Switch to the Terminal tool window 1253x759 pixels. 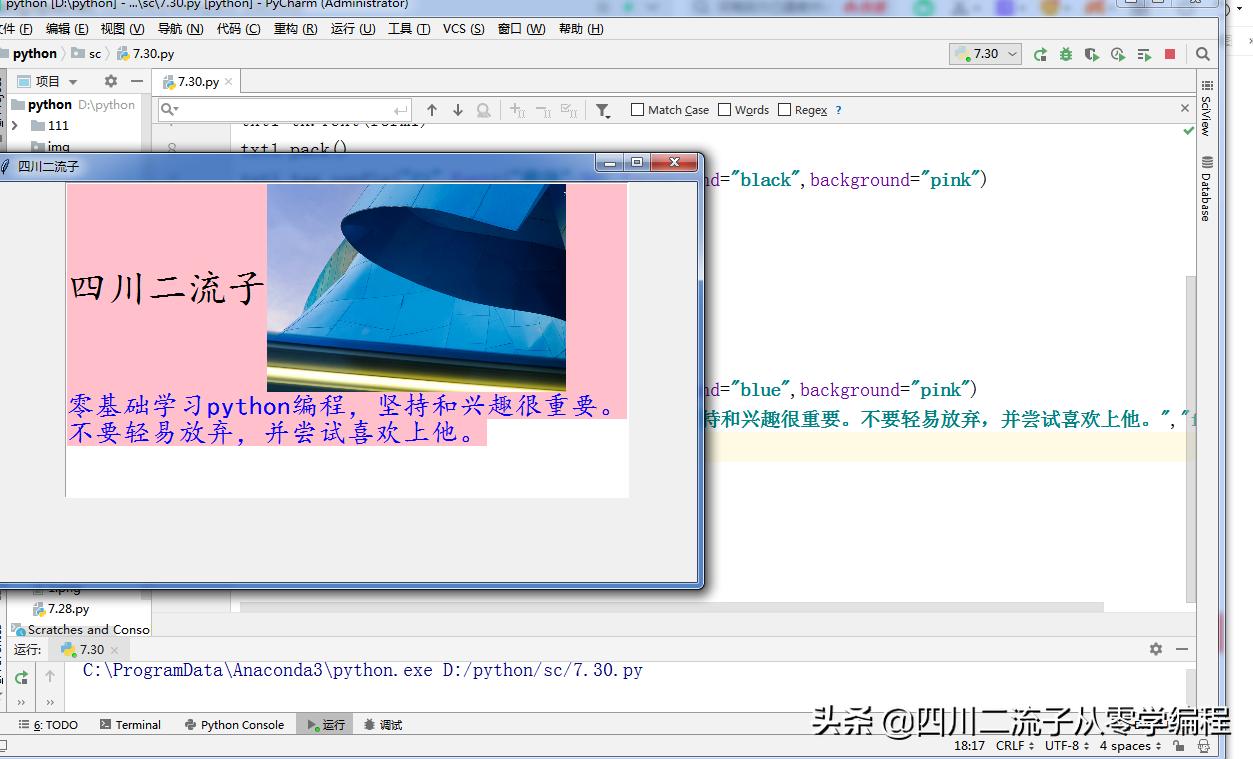137,724
